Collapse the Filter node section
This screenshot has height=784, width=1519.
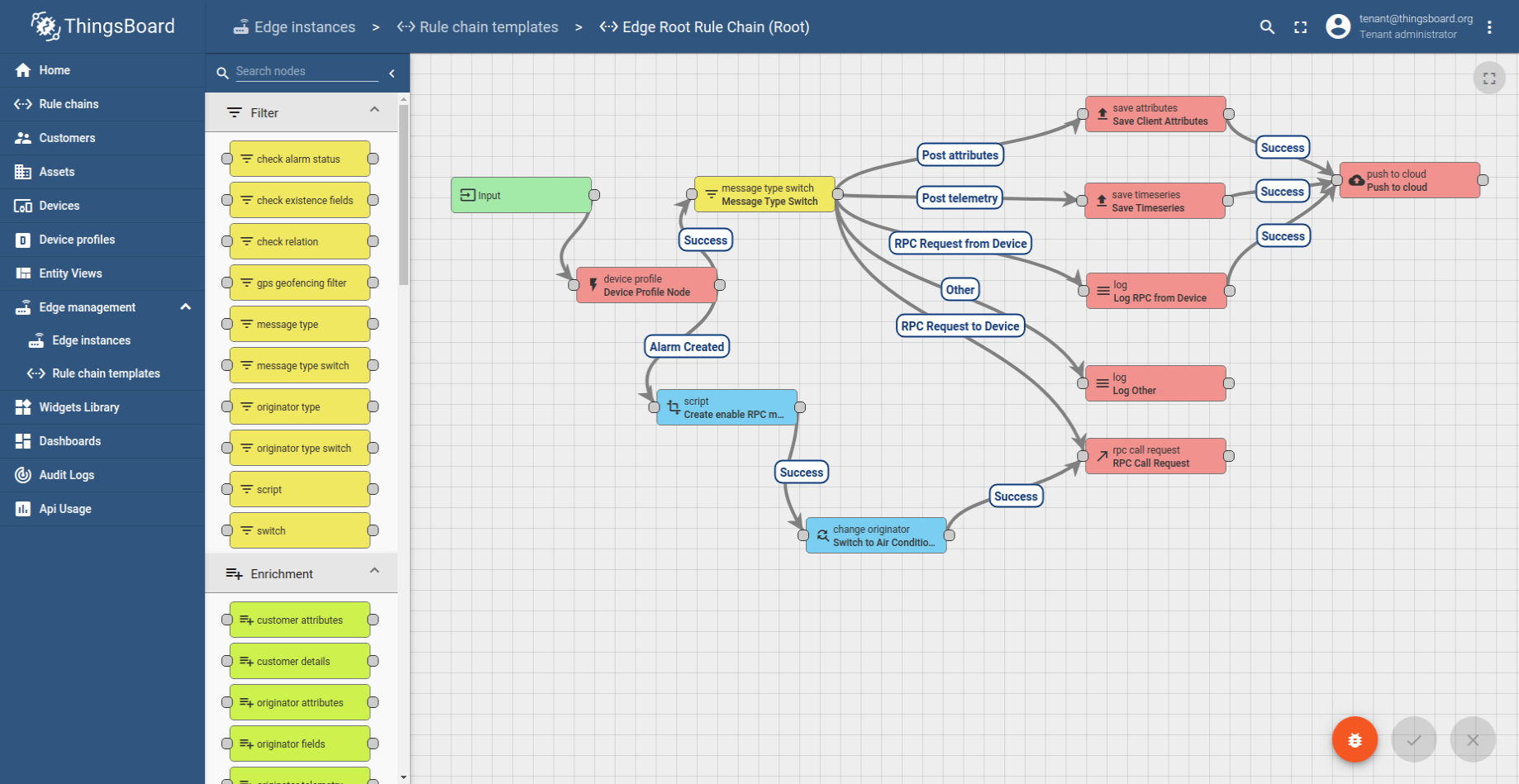(x=374, y=110)
